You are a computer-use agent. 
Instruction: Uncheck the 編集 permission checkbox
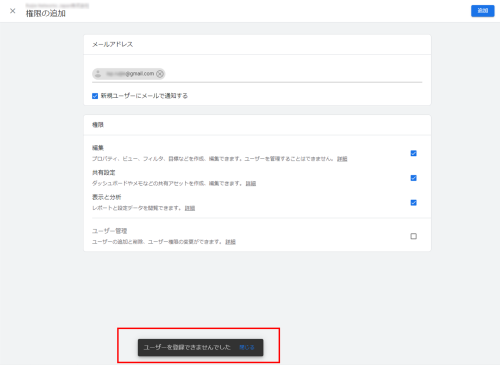coord(413,153)
